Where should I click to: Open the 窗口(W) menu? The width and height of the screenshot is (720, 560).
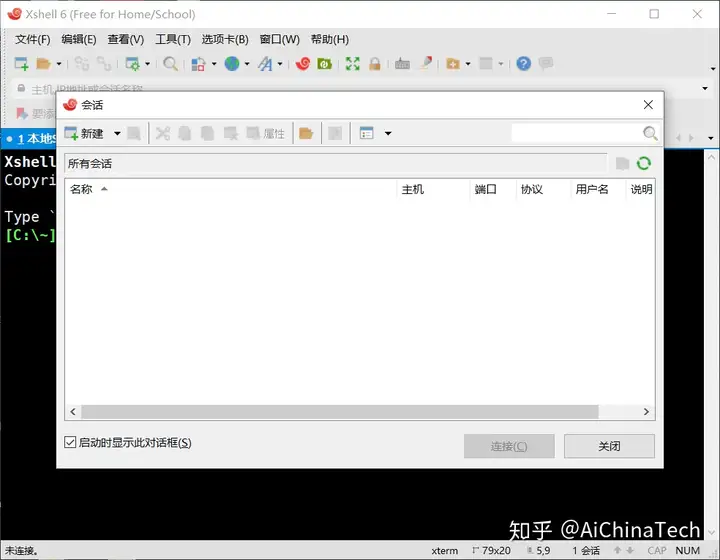click(x=280, y=39)
